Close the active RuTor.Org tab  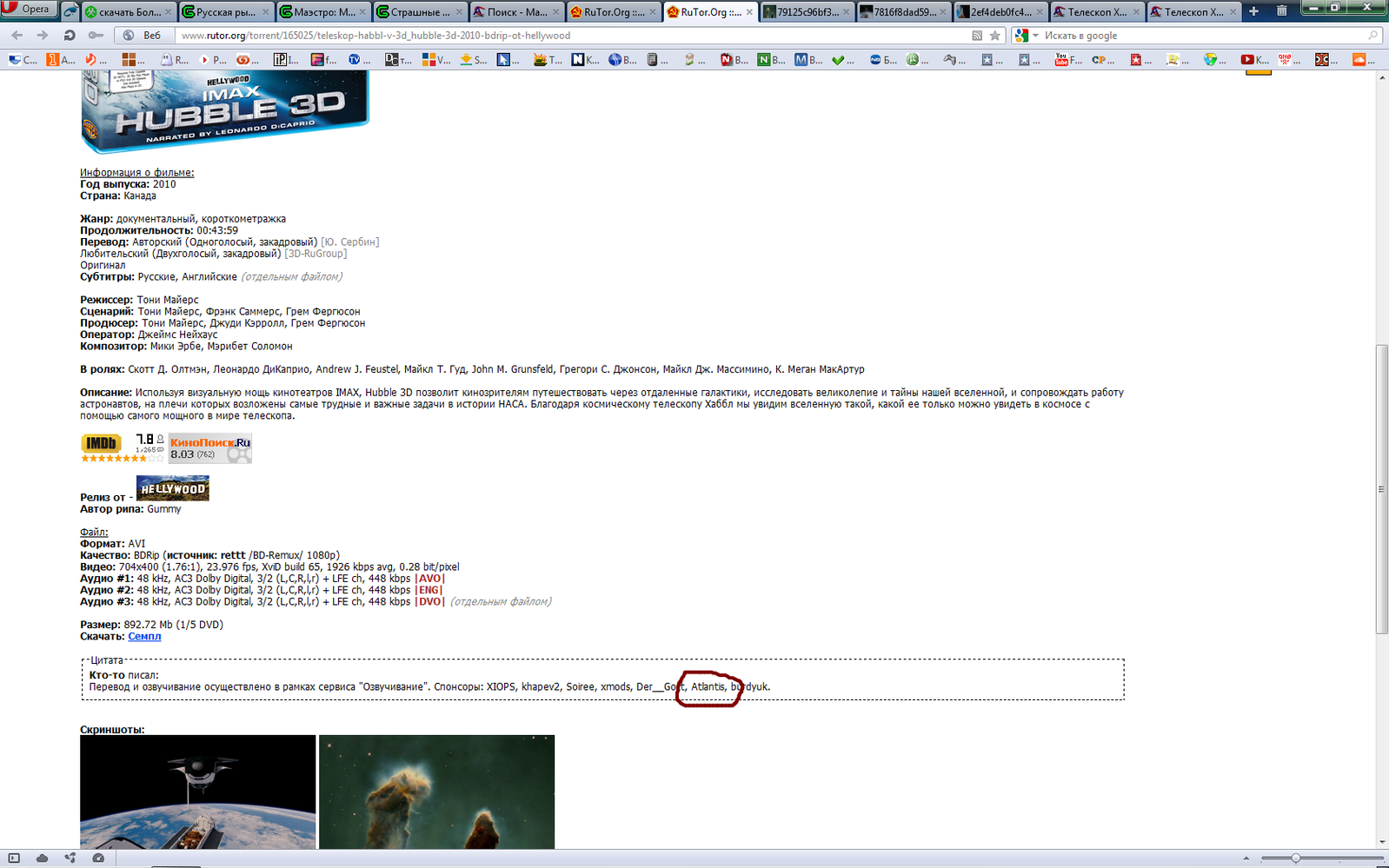click(749, 12)
